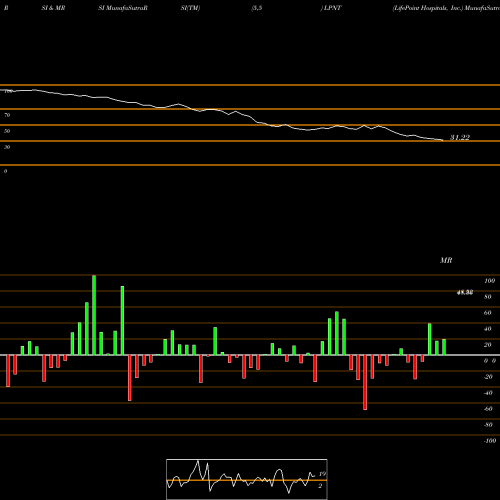Click the 'SI(TM)' header label
Viewport: 500px width, 500px height.
point(190,8)
